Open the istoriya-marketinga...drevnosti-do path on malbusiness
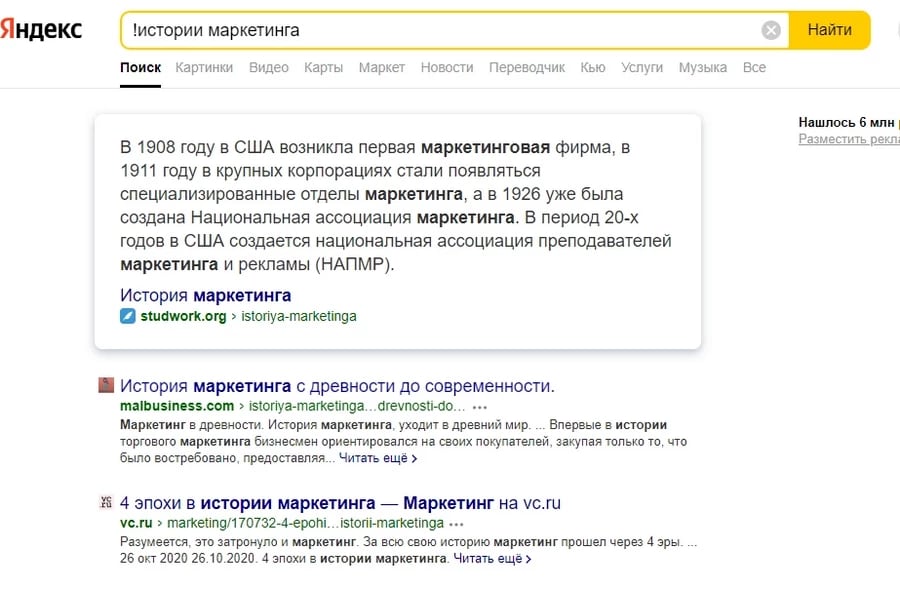Viewport: 900px width, 589px height. 356,406
